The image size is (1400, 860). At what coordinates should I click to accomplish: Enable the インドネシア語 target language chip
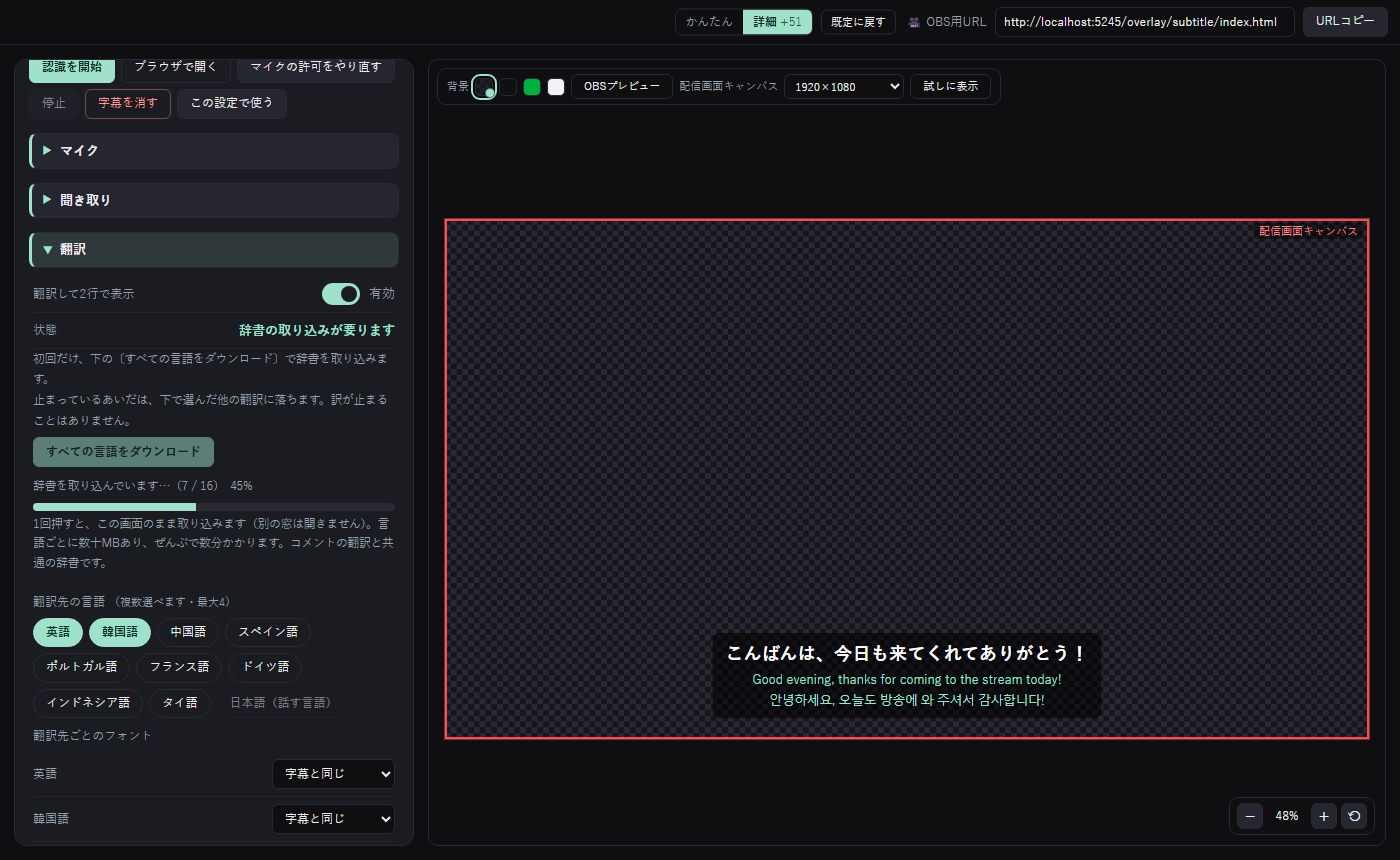coord(88,703)
